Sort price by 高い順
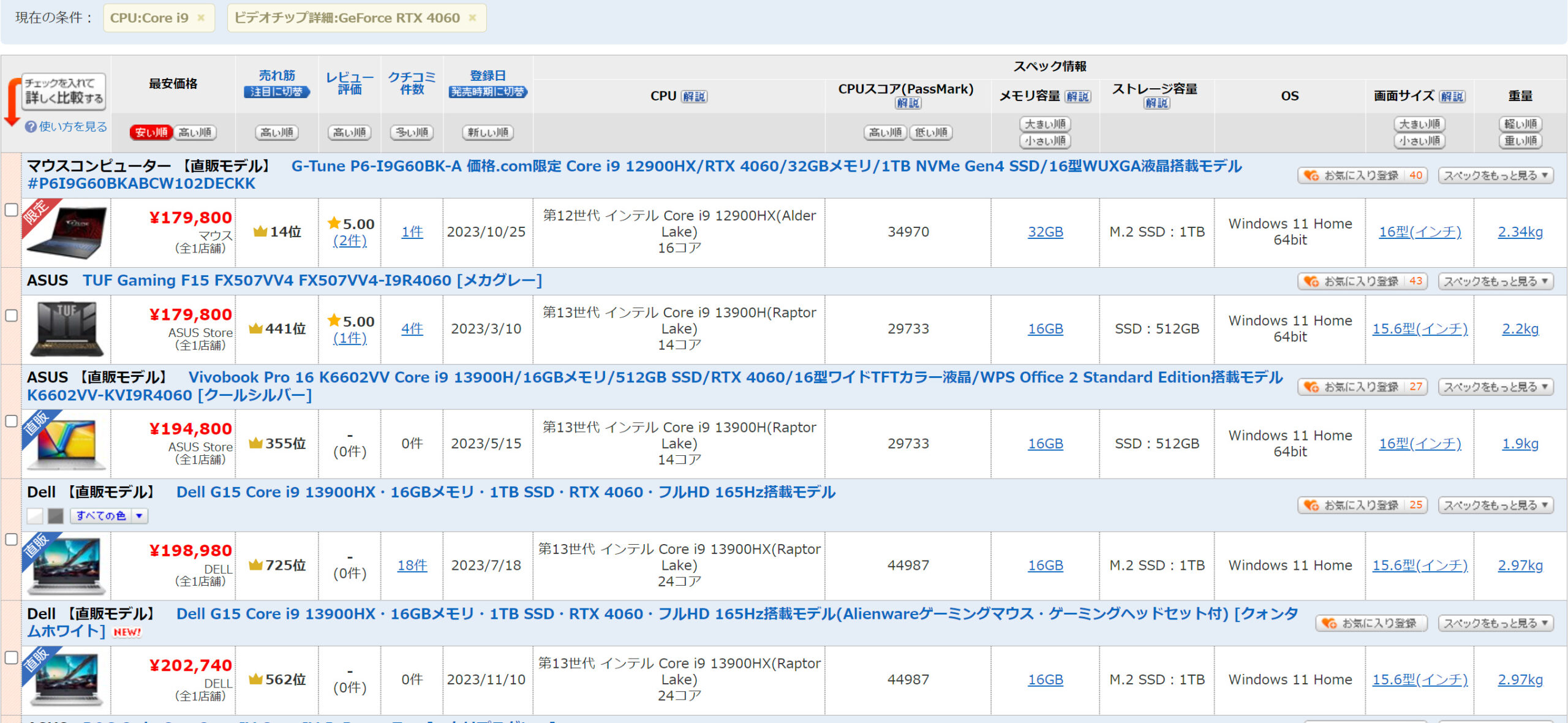Image resolution: width=1568 pixels, height=723 pixels. (195, 132)
